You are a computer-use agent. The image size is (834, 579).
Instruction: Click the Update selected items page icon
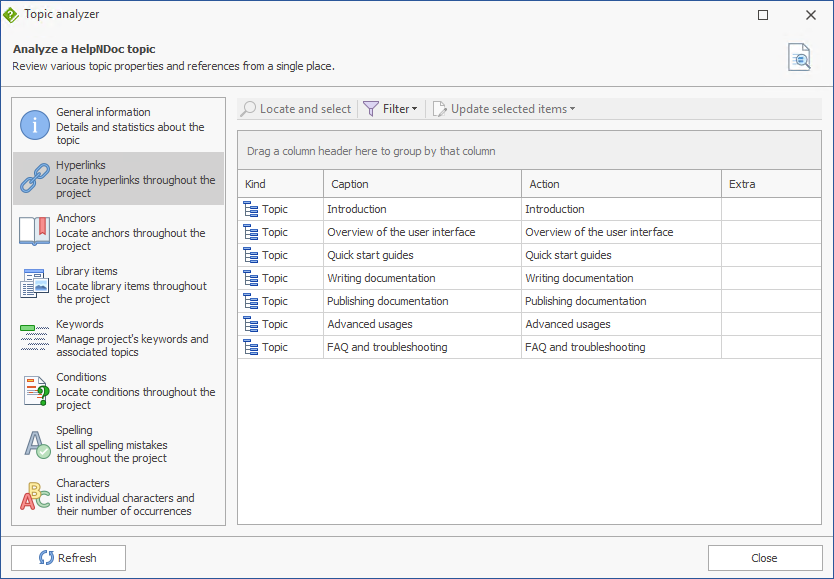tap(439, 109)
